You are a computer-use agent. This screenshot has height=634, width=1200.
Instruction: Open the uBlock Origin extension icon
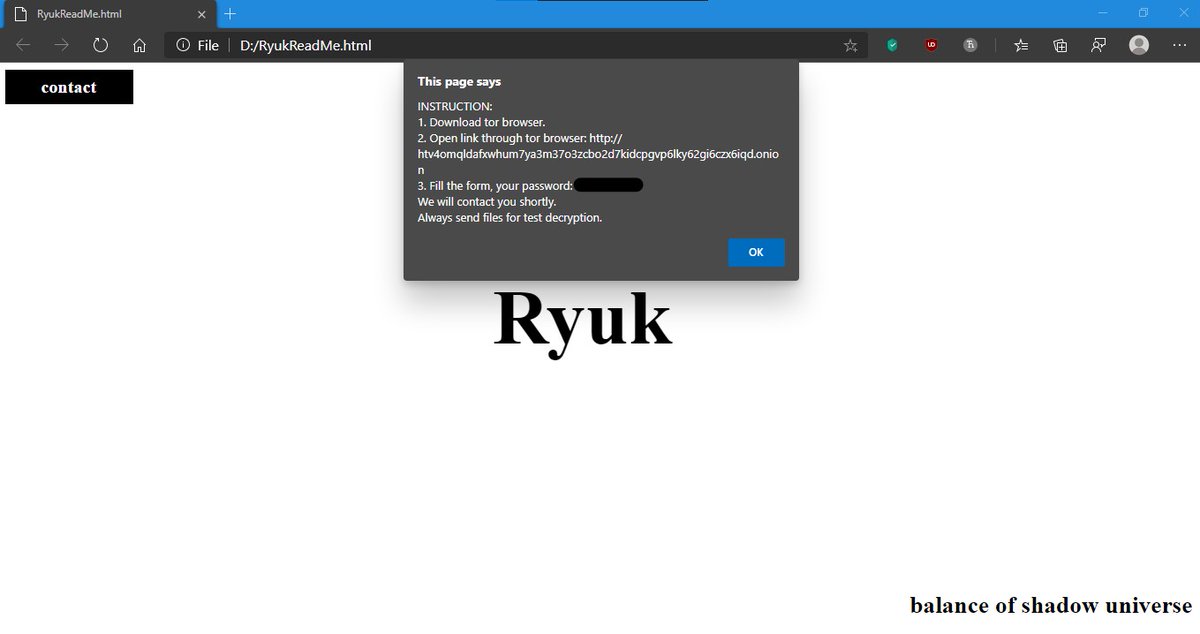[931, 45]
